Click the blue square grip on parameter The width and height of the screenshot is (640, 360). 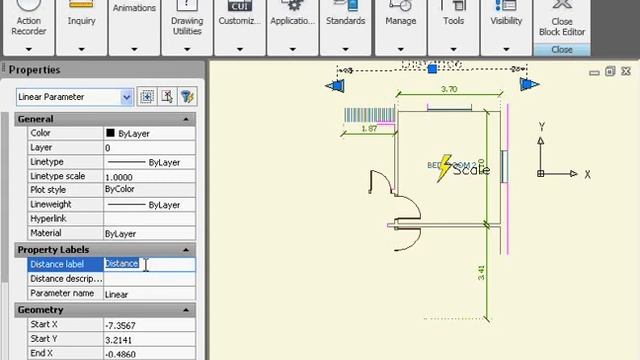click(432, 69)
